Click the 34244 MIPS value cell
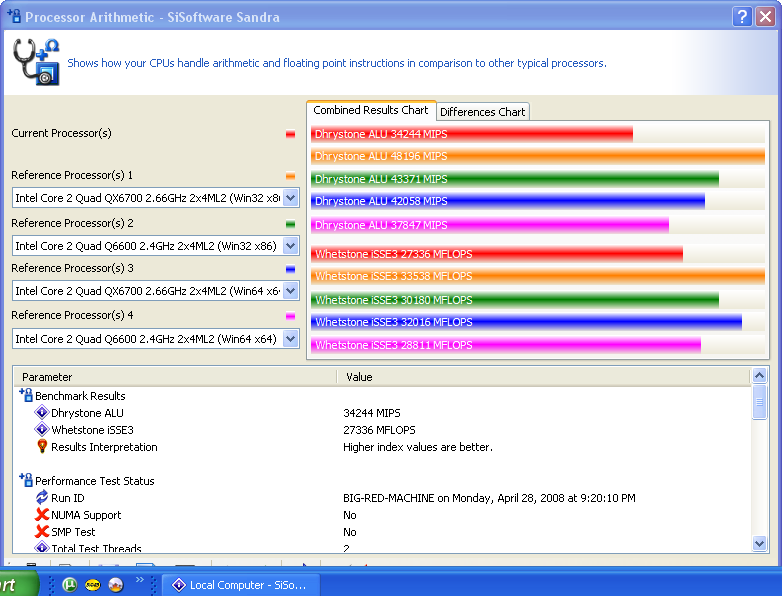This screenshot has height=596, width=782. click(x=372, y=413)
